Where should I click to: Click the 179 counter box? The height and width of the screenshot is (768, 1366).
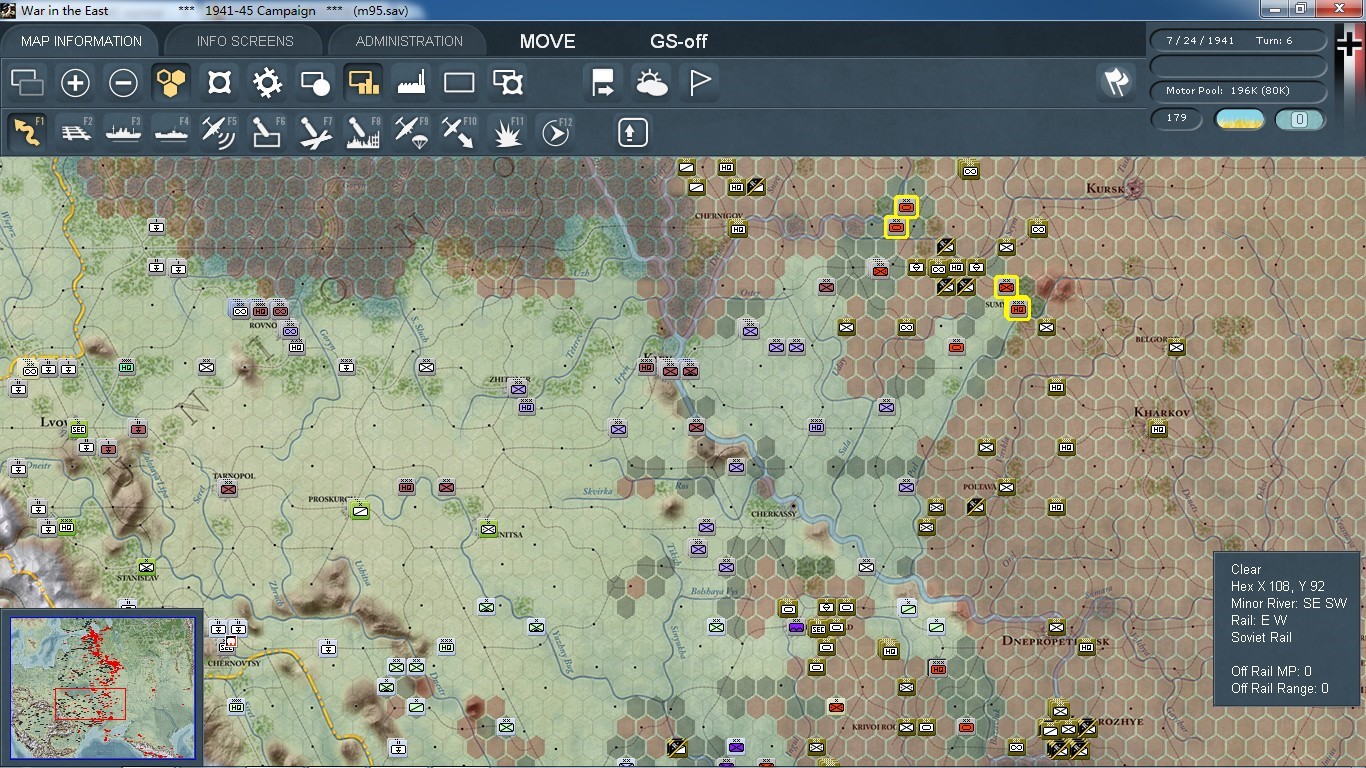[x=1177, y=118]
